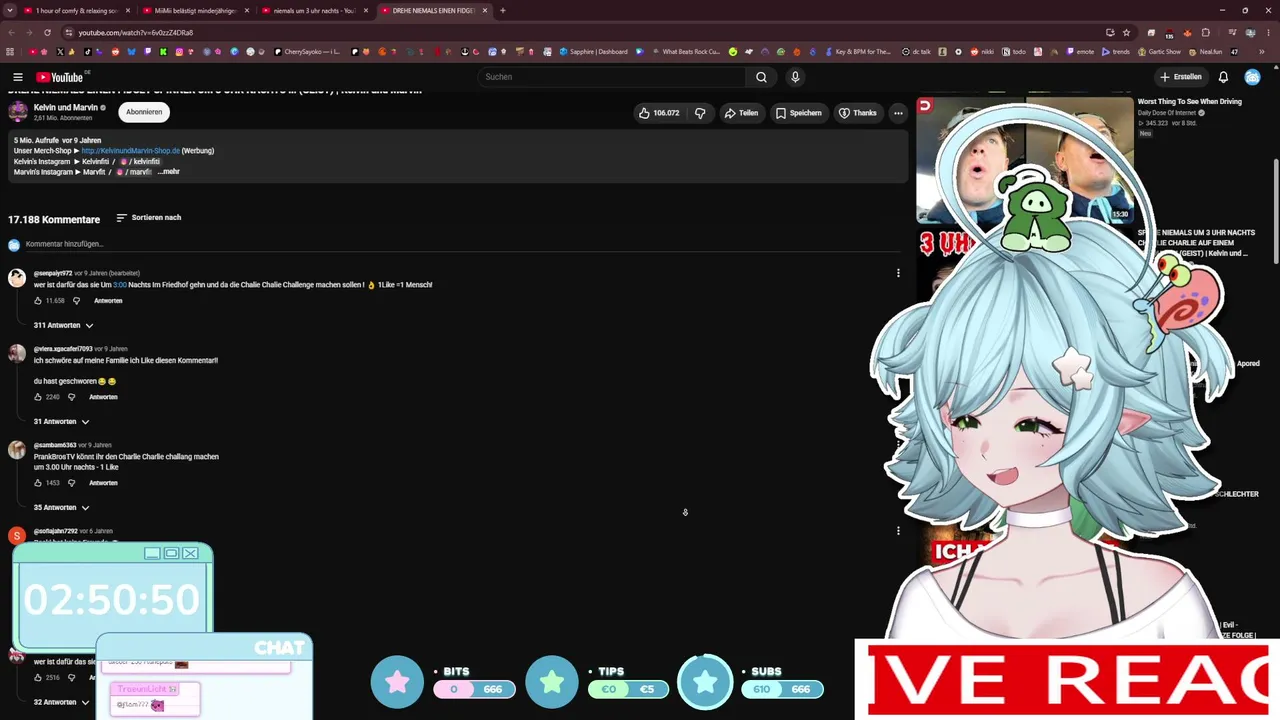Open the YouTube account avatar menu
1280x720 pixels.
[1252, 77]
